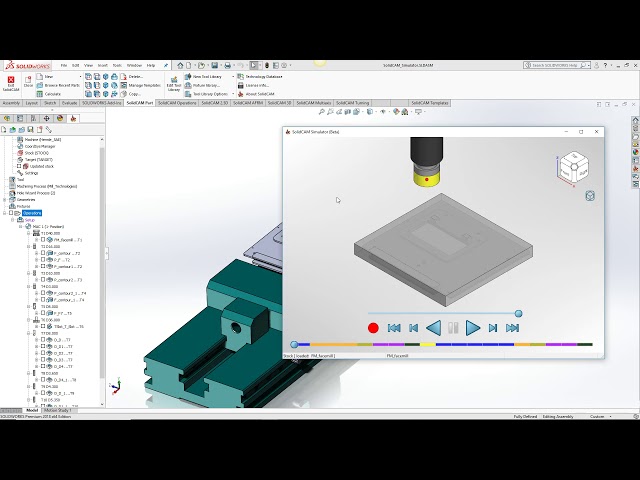This screenshot has width=640, height=480.
Task: Click the Settings wrench icon in tree
Action: [19, 173]
